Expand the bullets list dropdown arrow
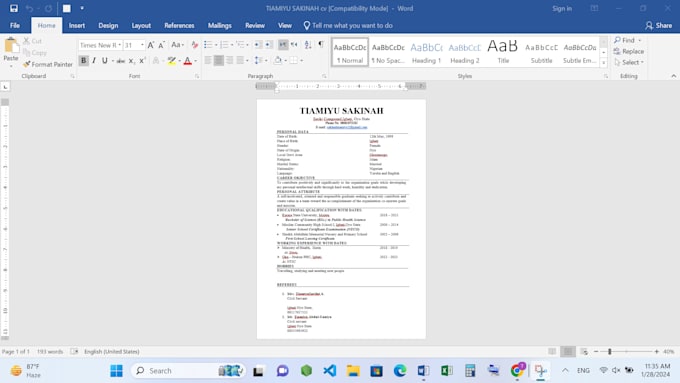Image resolution: width=680 pixels, height=383 pixels. coord(216,45)
